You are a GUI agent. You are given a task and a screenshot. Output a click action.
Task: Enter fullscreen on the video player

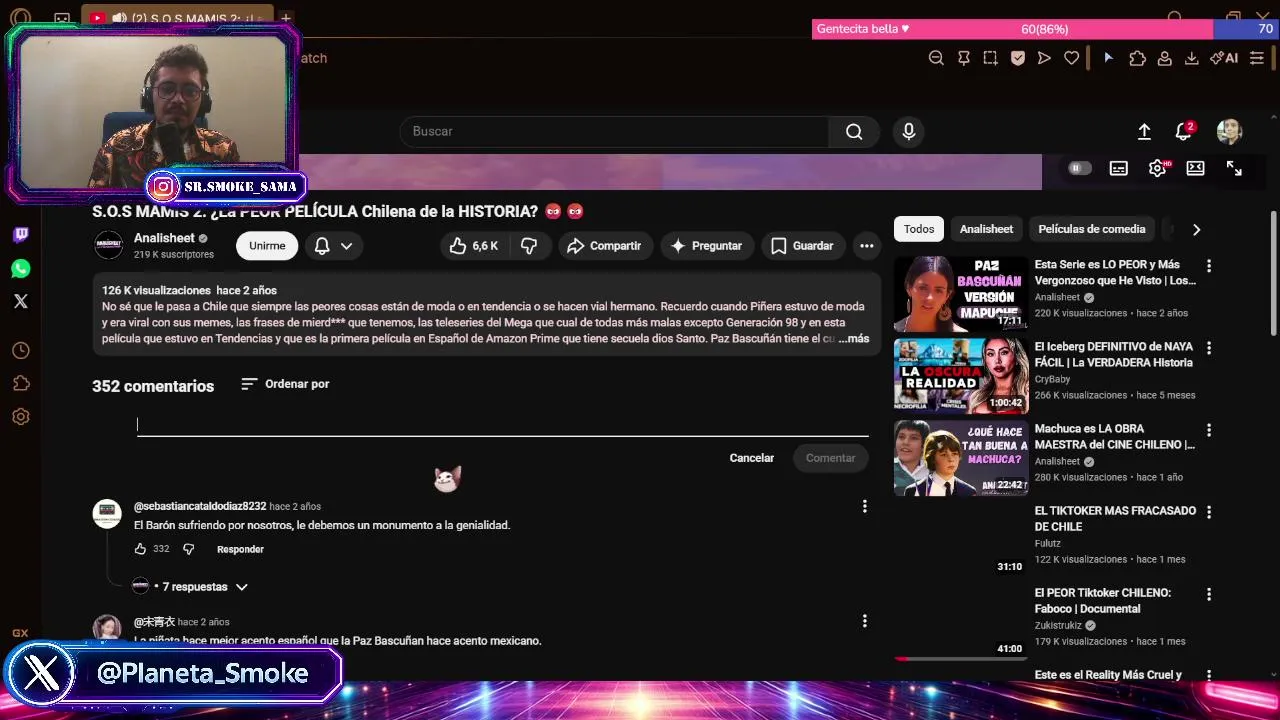1234,169
